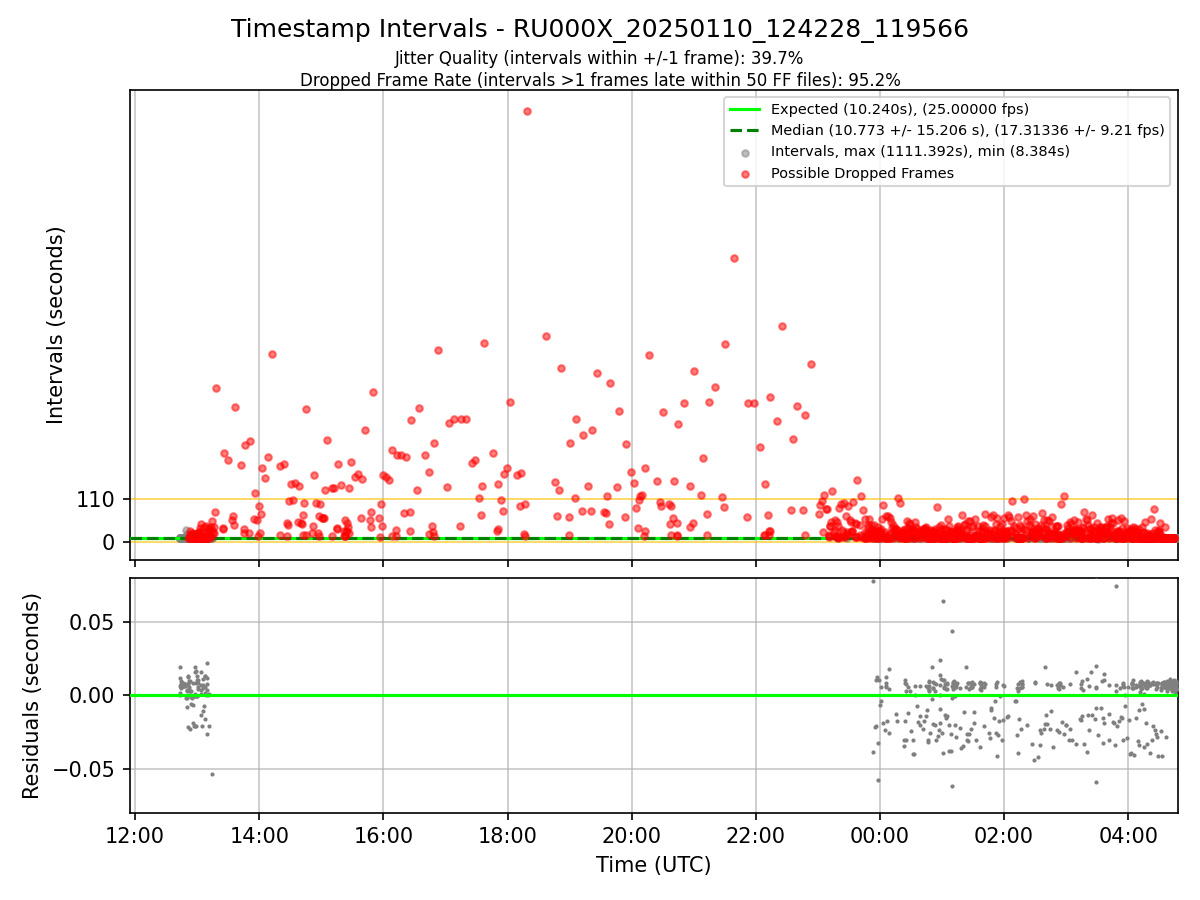1200x900 pixels.
Task: Click the highest red outlier point near 18:00
Action: pyautogui.click(x=527, y=111)
